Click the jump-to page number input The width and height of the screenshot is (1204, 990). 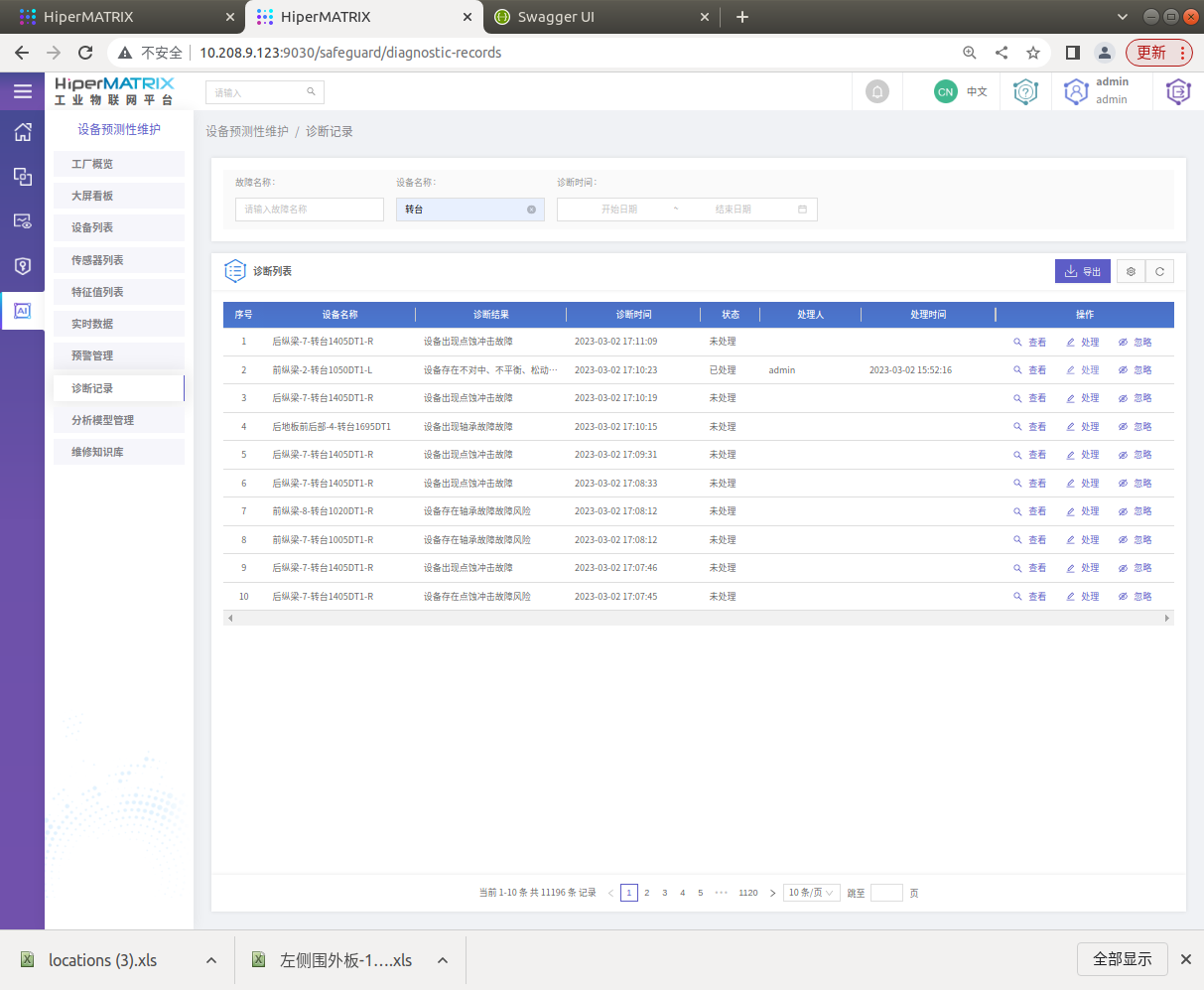pos(886,893)
